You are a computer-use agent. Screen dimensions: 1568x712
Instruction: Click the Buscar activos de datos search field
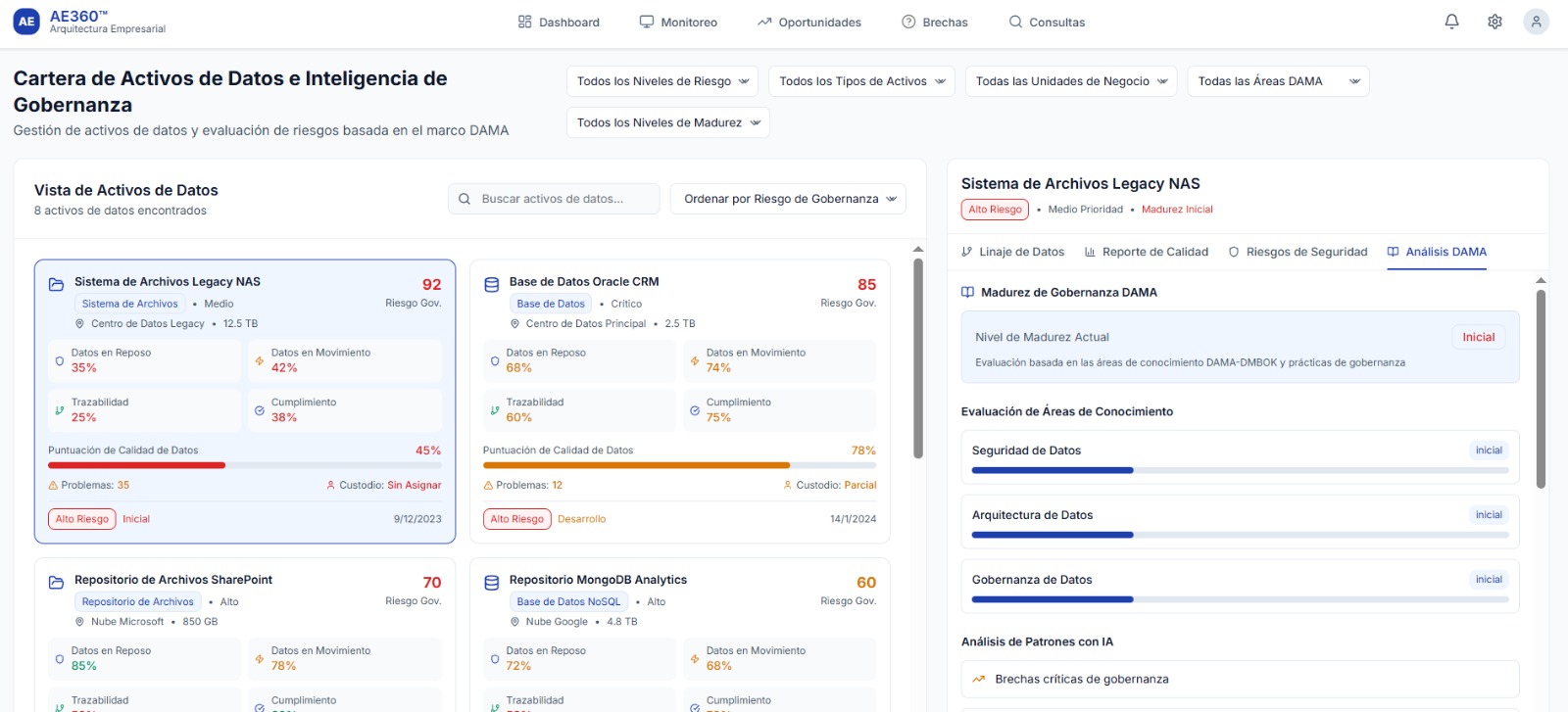pos(554,199)
